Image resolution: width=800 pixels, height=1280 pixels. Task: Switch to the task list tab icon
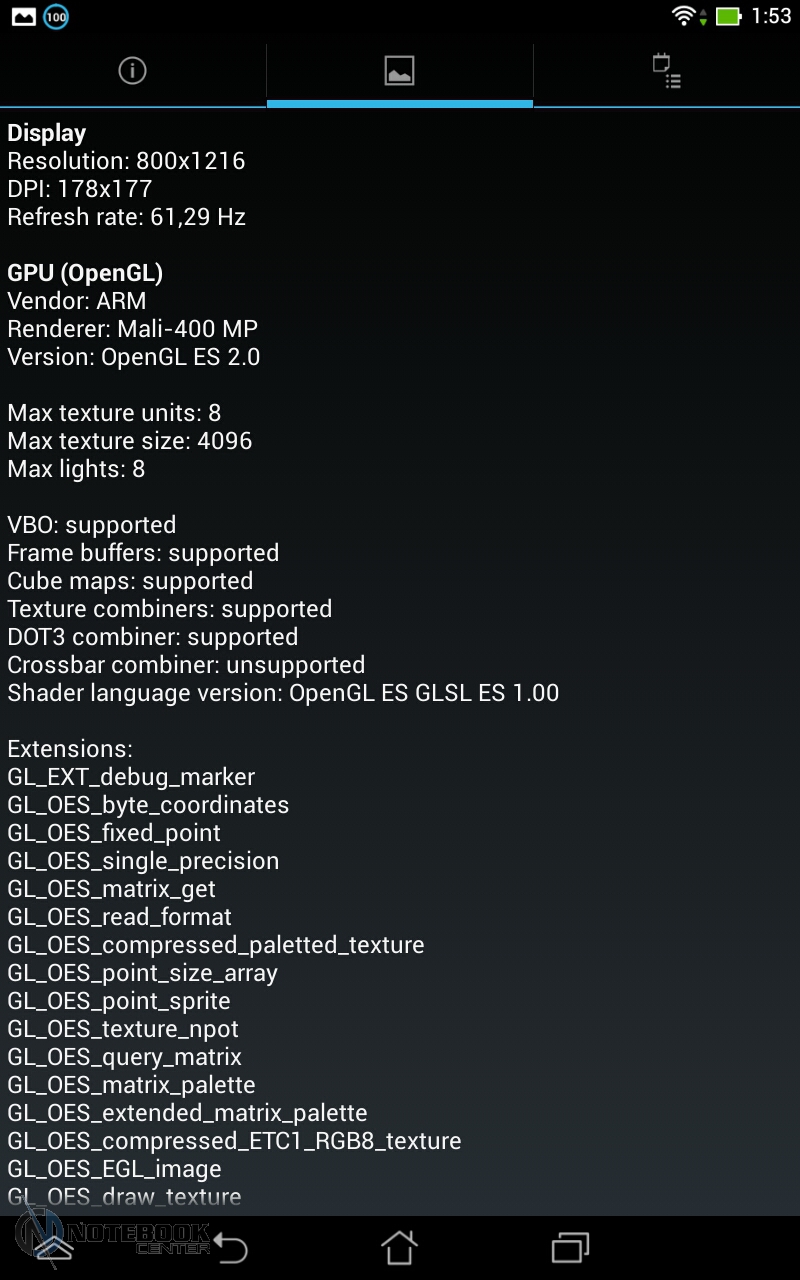pyautogui.click(x=666, y=71)
